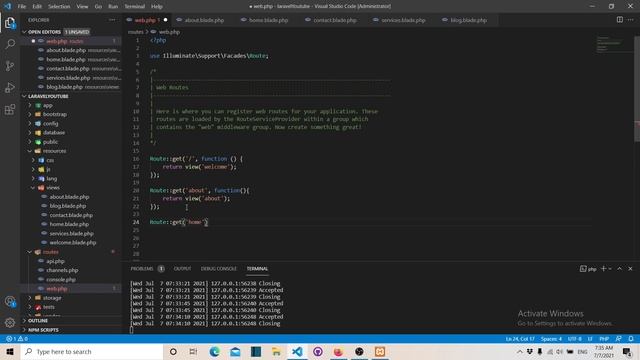Open notifications bell in status bar
This screenshot has width=640, height=360.
(631, 339)
